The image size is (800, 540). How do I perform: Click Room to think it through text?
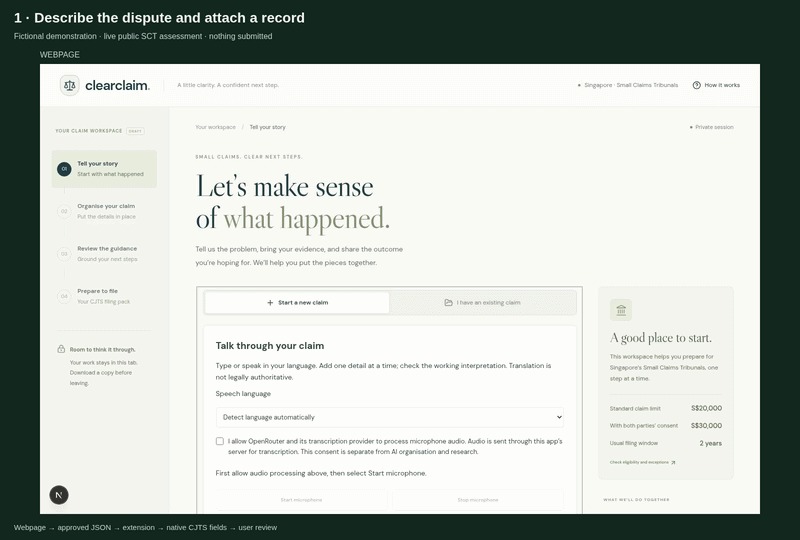tap(103, 350)
